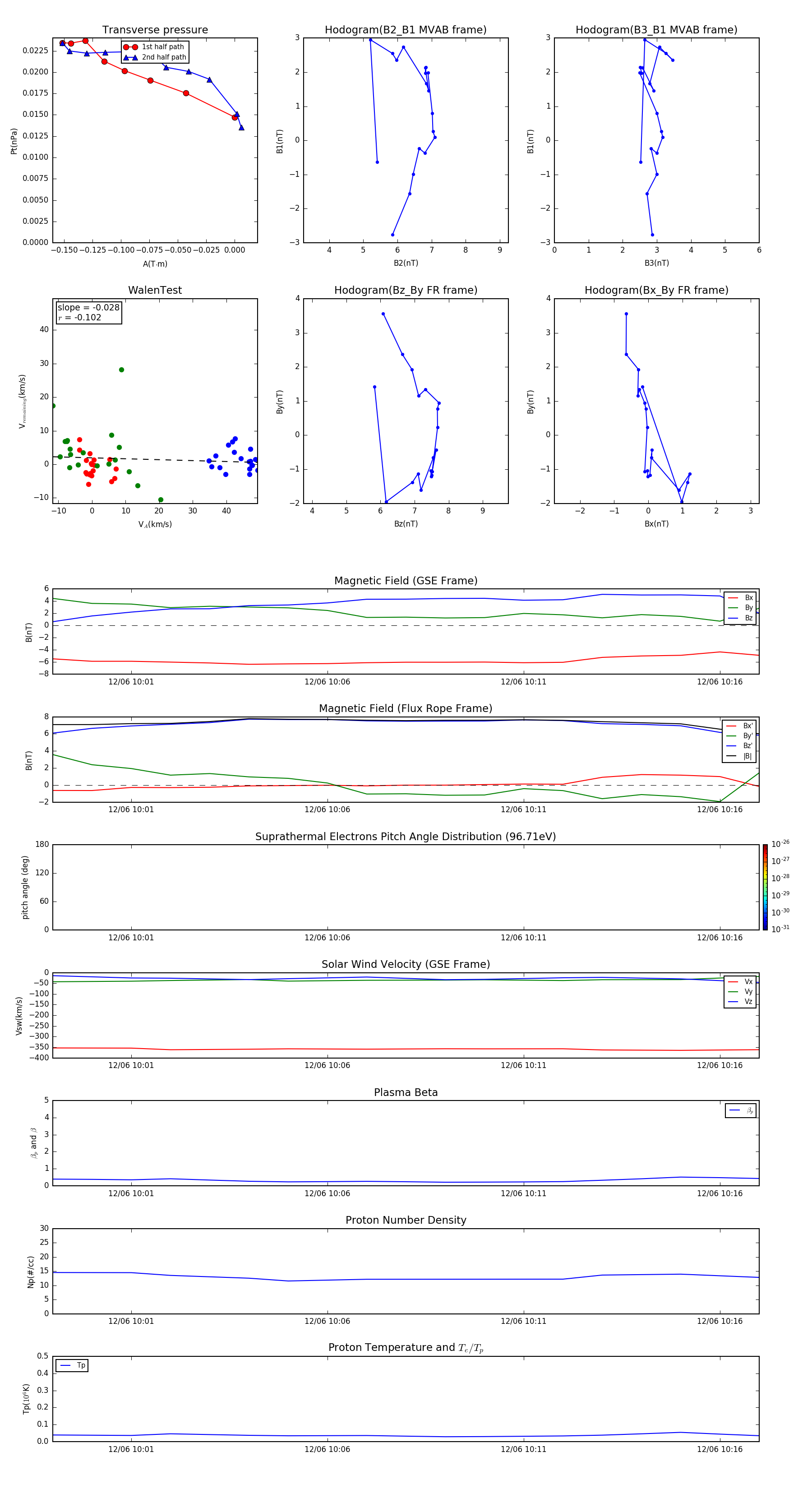Click the 'Proton Number Density' title
The image size is (812, 1489).
tap(406, 1220)
